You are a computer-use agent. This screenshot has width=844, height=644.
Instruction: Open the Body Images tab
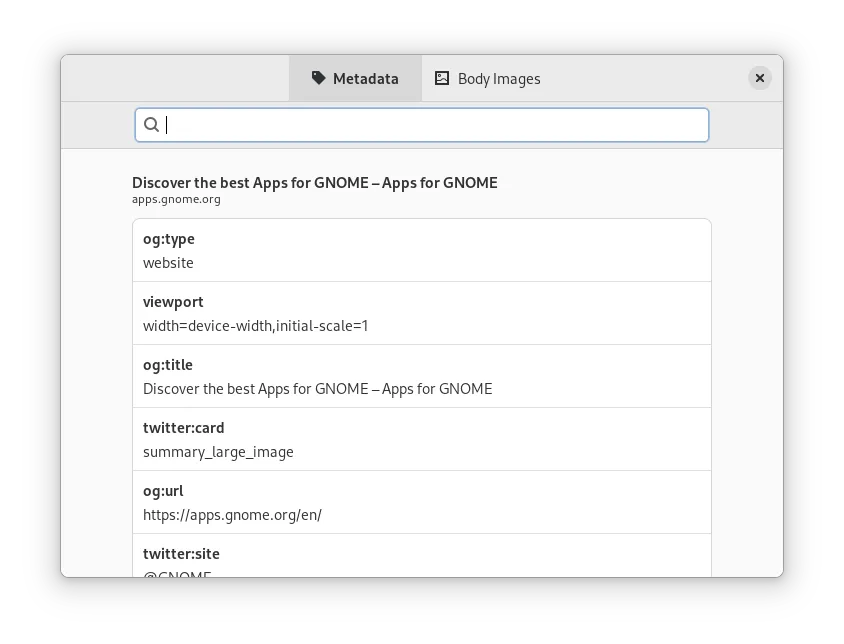coord(498,79)
